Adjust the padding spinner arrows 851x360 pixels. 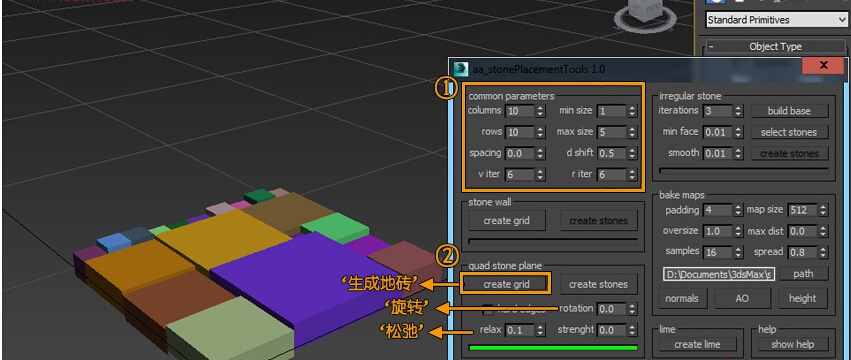[738, 210]
